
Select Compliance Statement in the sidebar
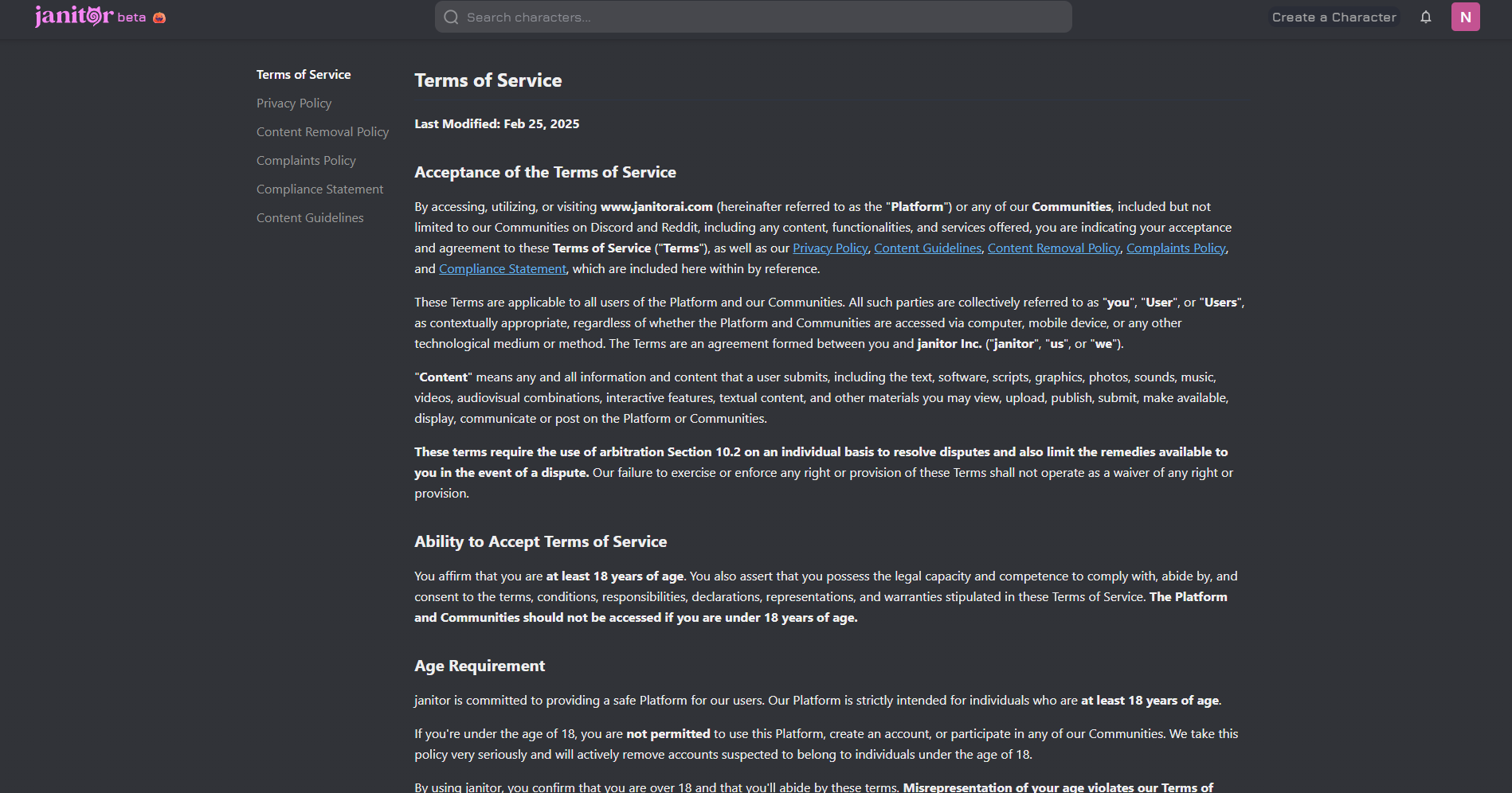pos(319,189)
